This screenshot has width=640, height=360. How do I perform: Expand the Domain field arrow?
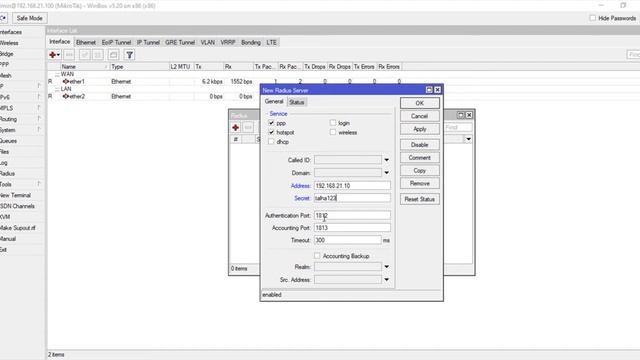[387, 173]
